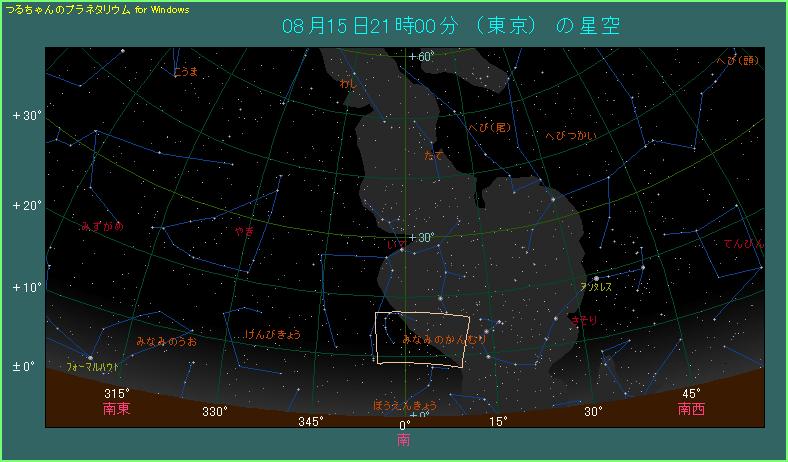Select the フォーマルハウト star label
This screenshot has height=462, width=788.
tap(94, 368)
